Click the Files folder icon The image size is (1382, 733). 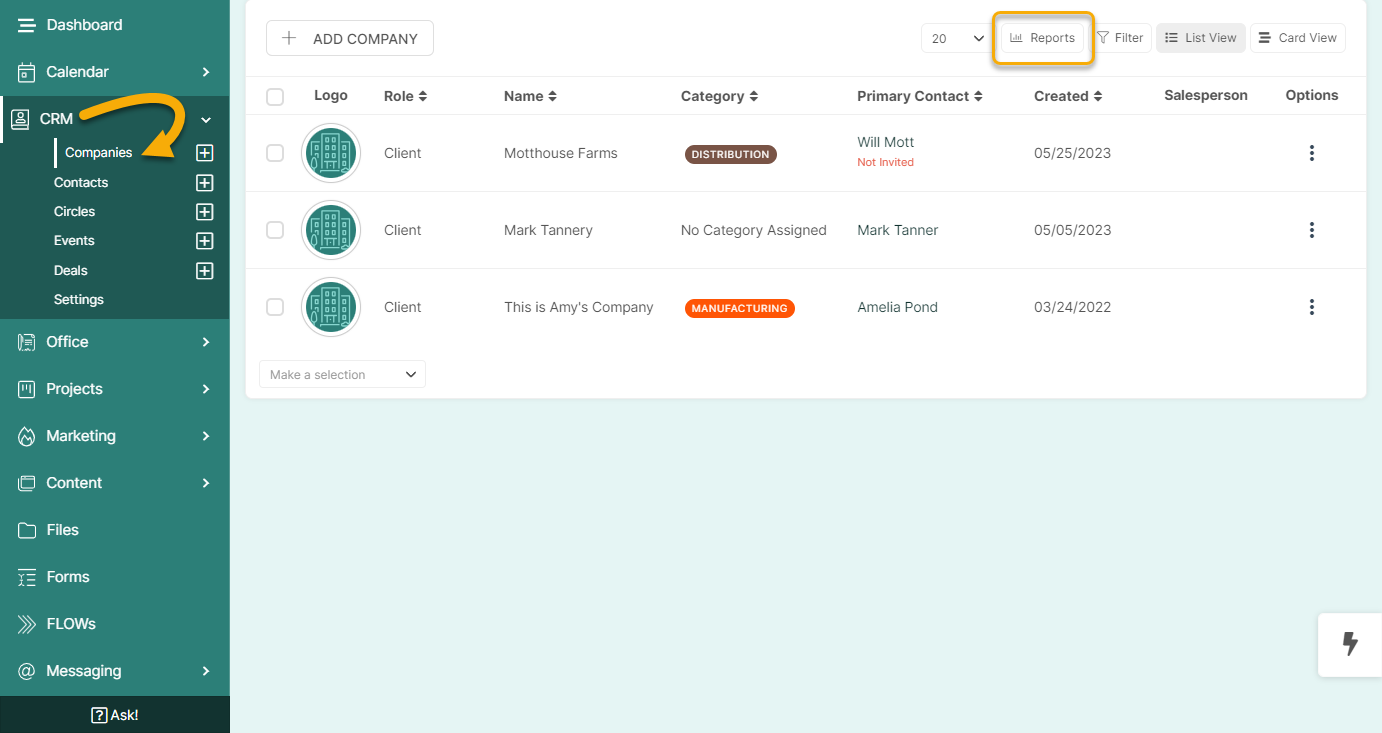tap(27, 530)
